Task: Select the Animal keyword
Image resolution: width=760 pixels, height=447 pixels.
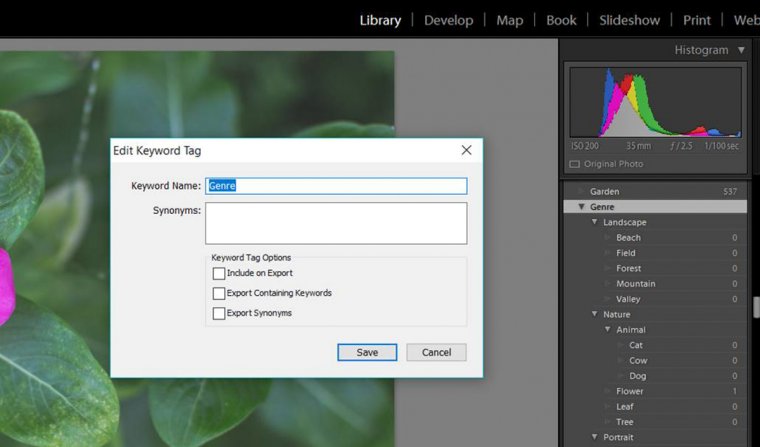Action: pos(631,330)
